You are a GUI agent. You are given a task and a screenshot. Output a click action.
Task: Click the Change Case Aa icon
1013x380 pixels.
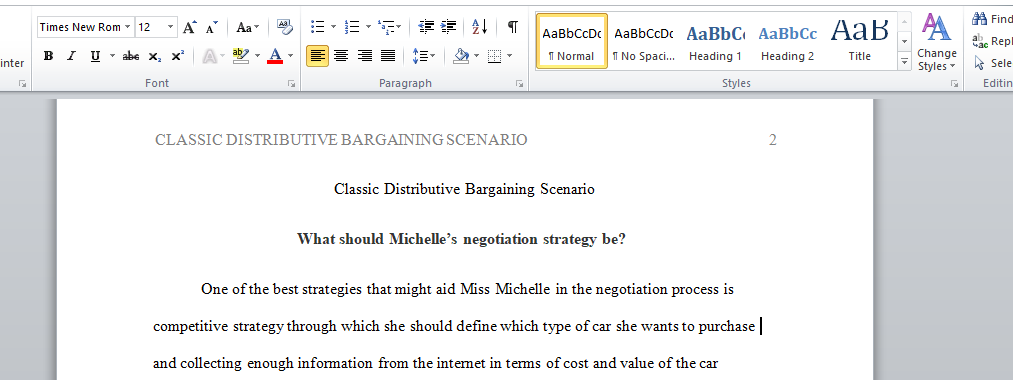pos(244,27)
